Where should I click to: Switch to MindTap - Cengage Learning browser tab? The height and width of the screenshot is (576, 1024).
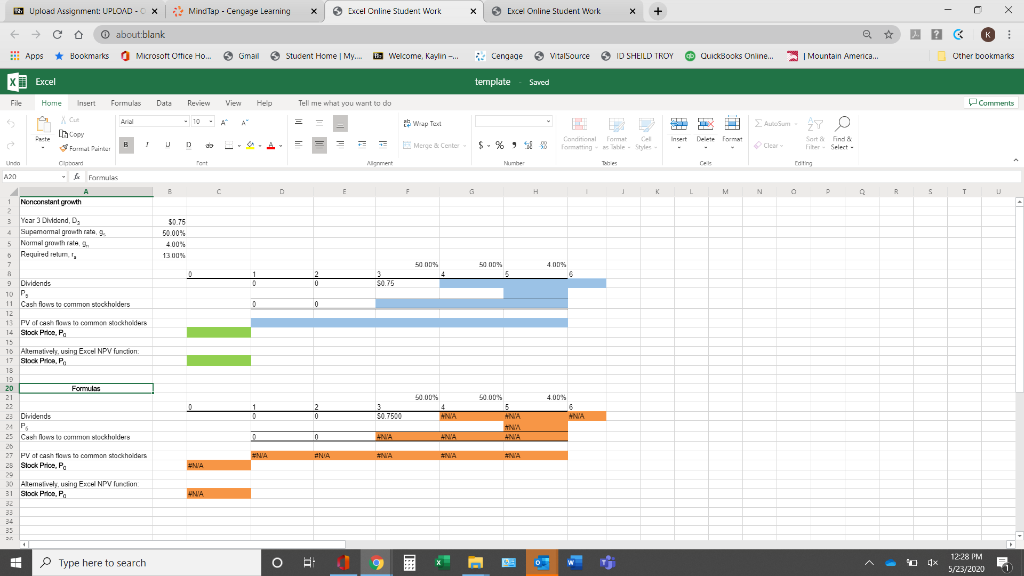245,11
